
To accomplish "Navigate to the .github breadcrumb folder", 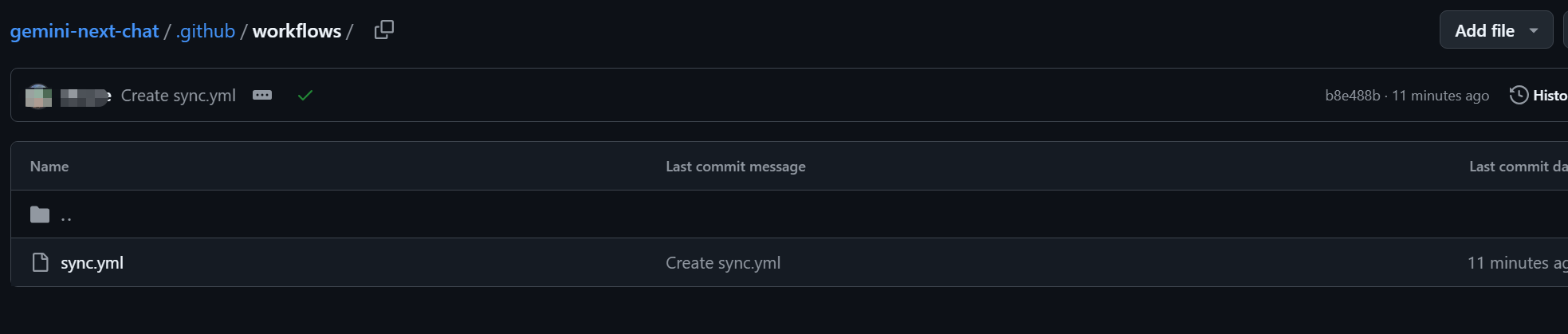I will click(206, 31).
